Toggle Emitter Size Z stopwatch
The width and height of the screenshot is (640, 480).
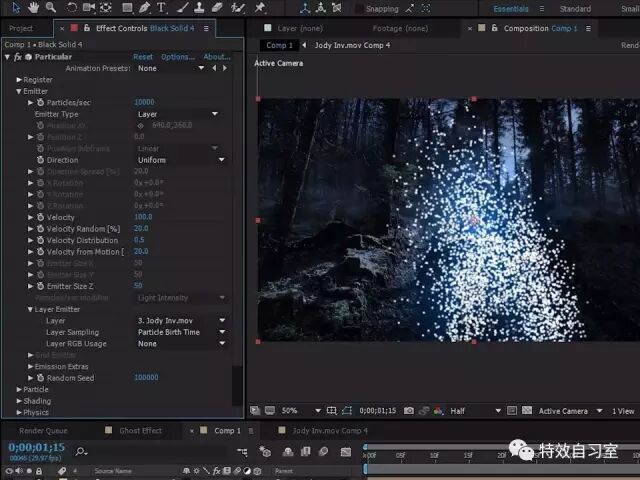(x=40, y=286)
